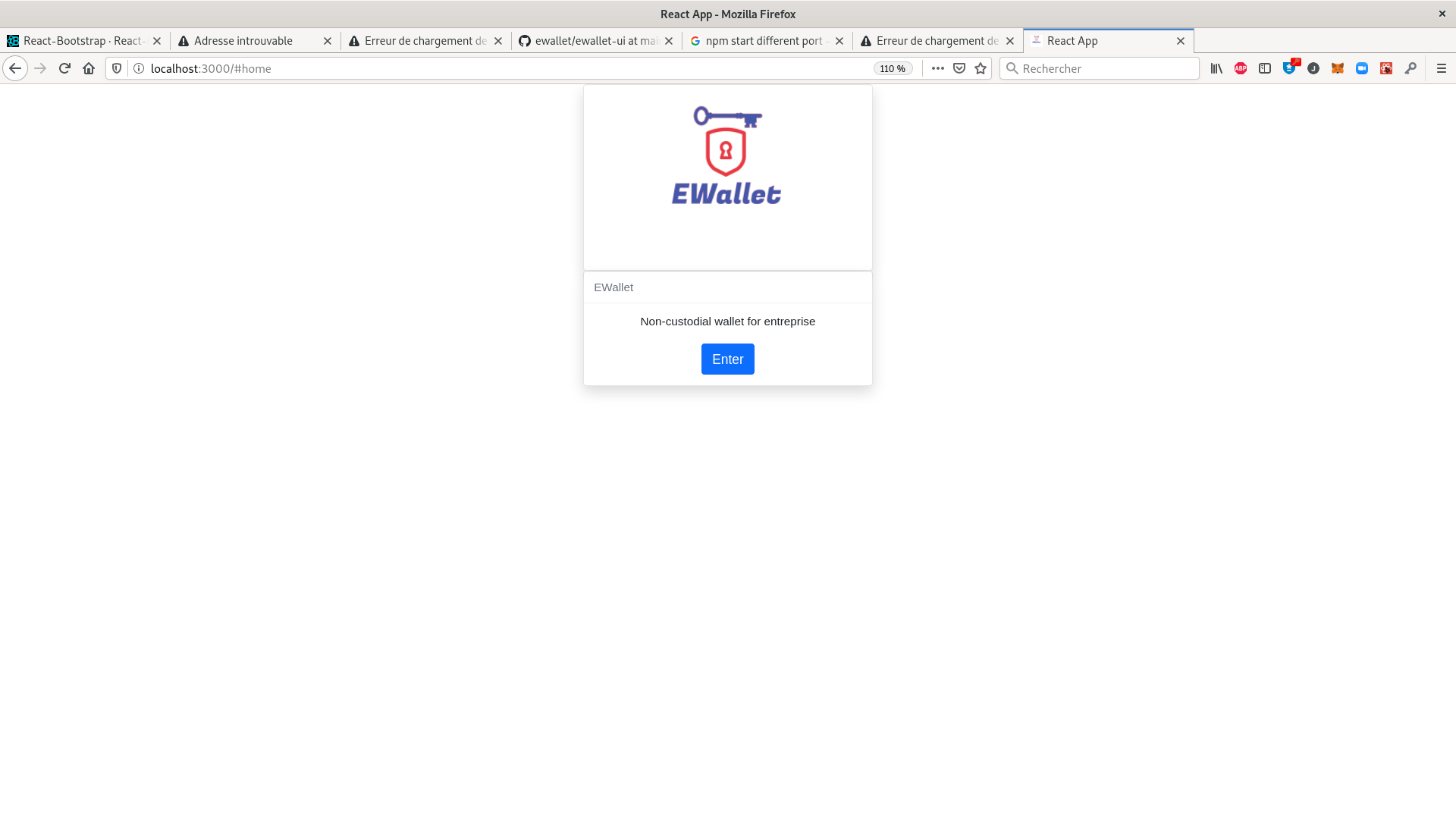The height and width of the screenshot is (819, 1456).
Task: Click the Firefox home page icon
Action: coord(89,68)
